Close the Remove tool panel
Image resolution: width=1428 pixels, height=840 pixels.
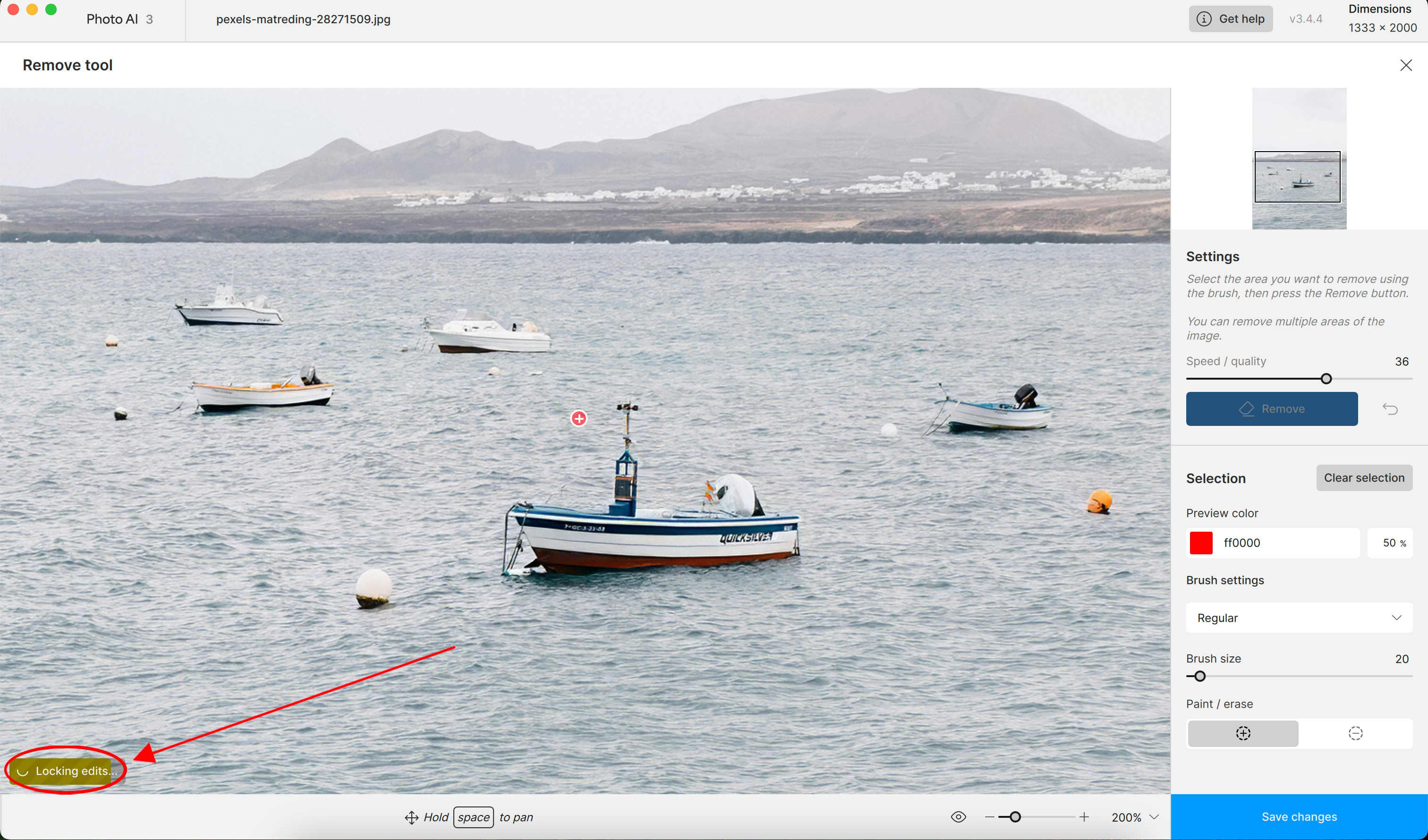(1406, 65)
